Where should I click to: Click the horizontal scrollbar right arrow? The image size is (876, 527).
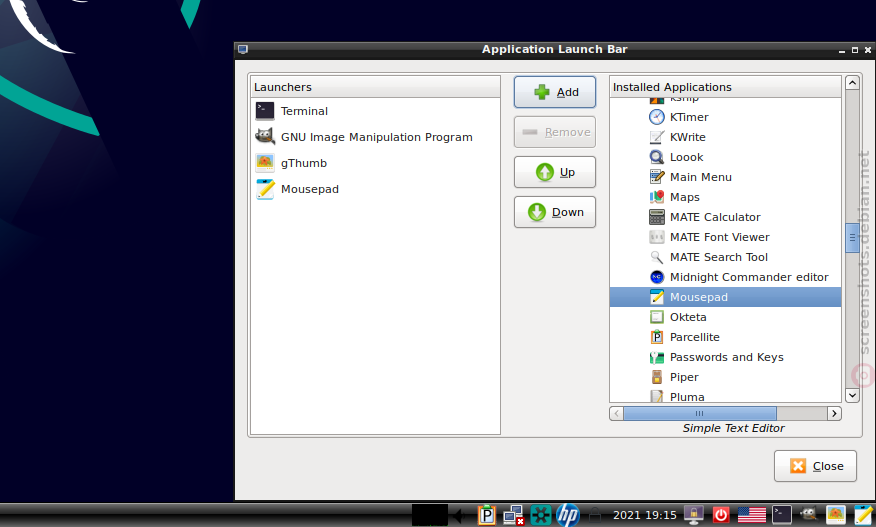click(x=834, y=414)
